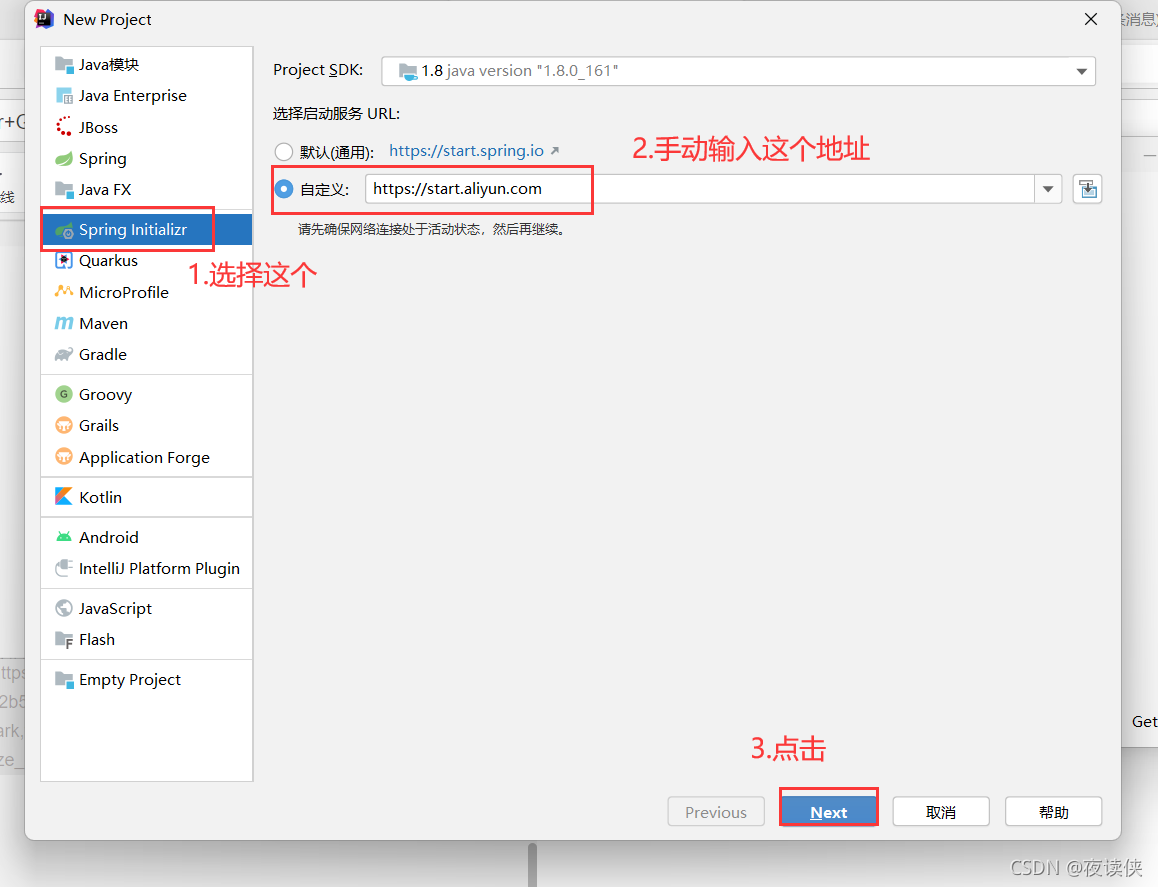1158x887 pixels.
Task: Select Kotlin project type
Action: [x=147, y=497]
